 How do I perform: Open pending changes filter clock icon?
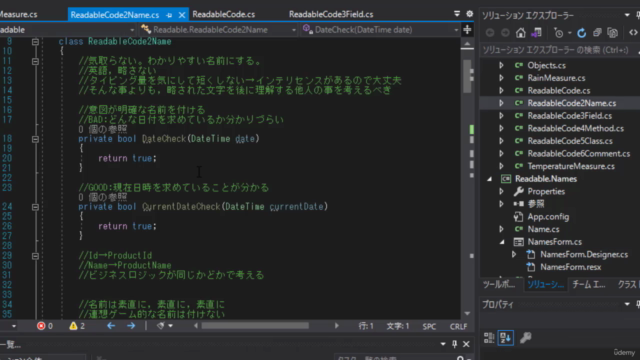558,33
